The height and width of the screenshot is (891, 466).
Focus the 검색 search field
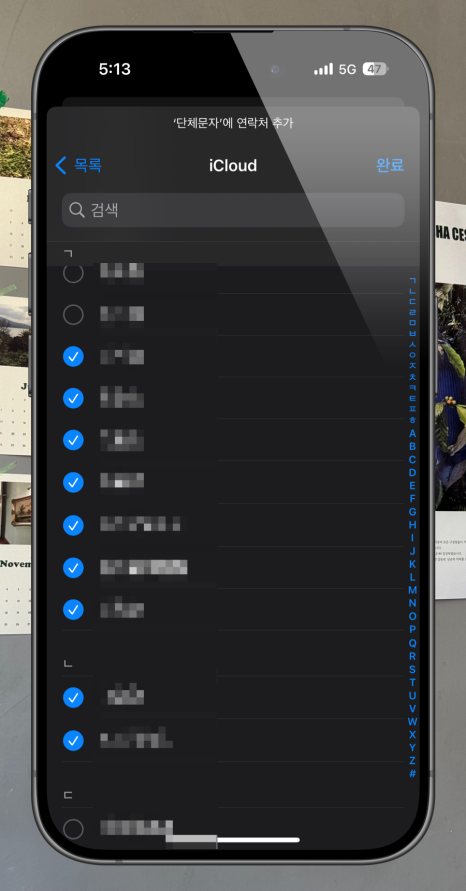click(233, 210)
